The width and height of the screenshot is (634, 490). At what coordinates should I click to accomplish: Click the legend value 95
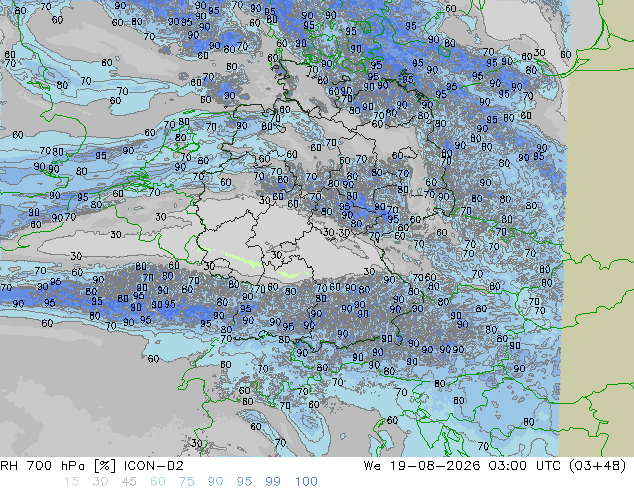point(244,482)
